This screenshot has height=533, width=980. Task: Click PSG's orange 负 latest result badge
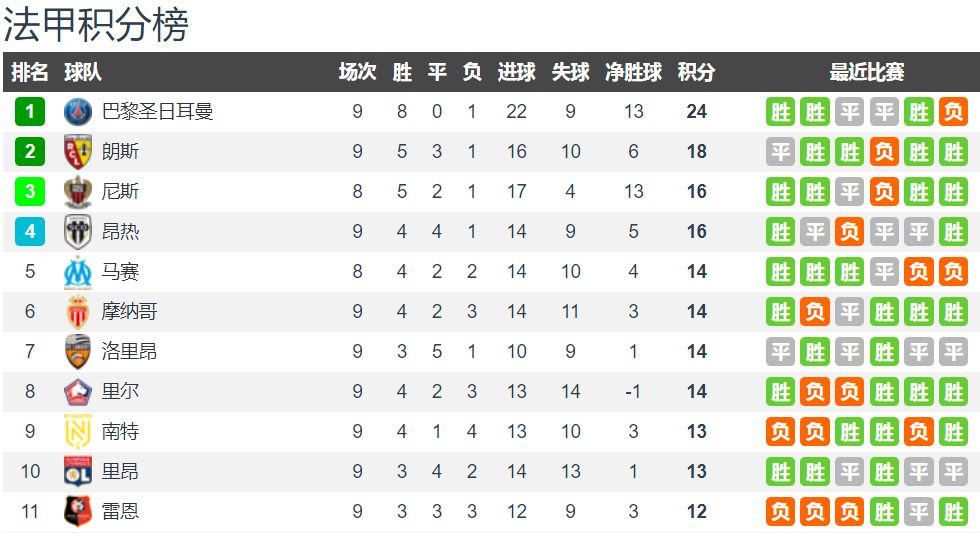pos(953,112)
